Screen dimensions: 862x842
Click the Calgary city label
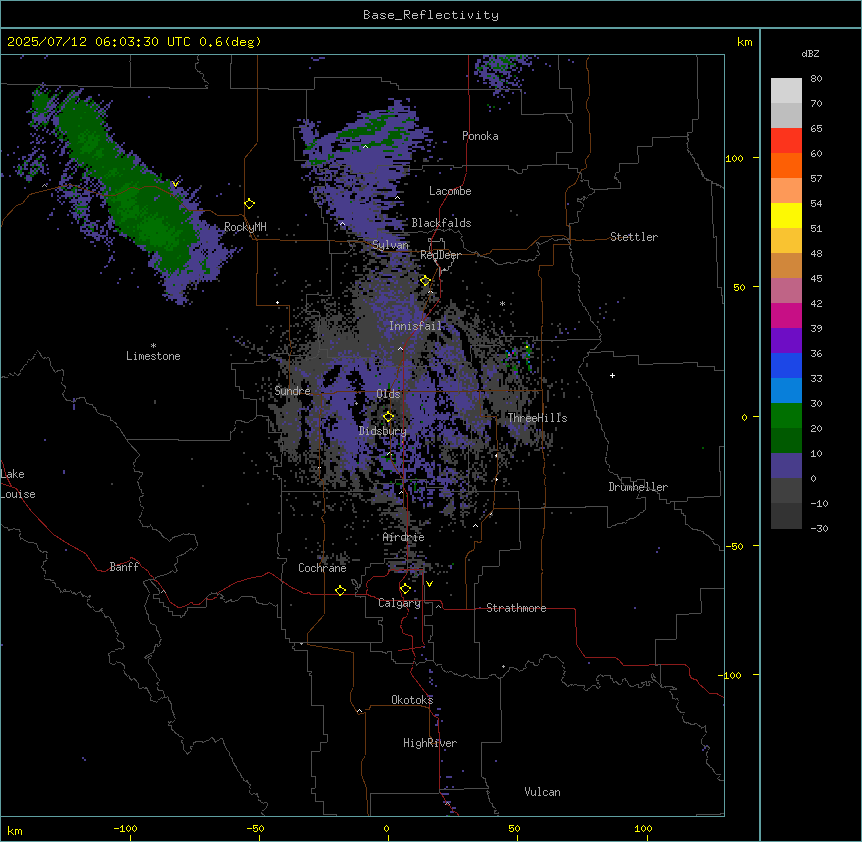(399, 603)
